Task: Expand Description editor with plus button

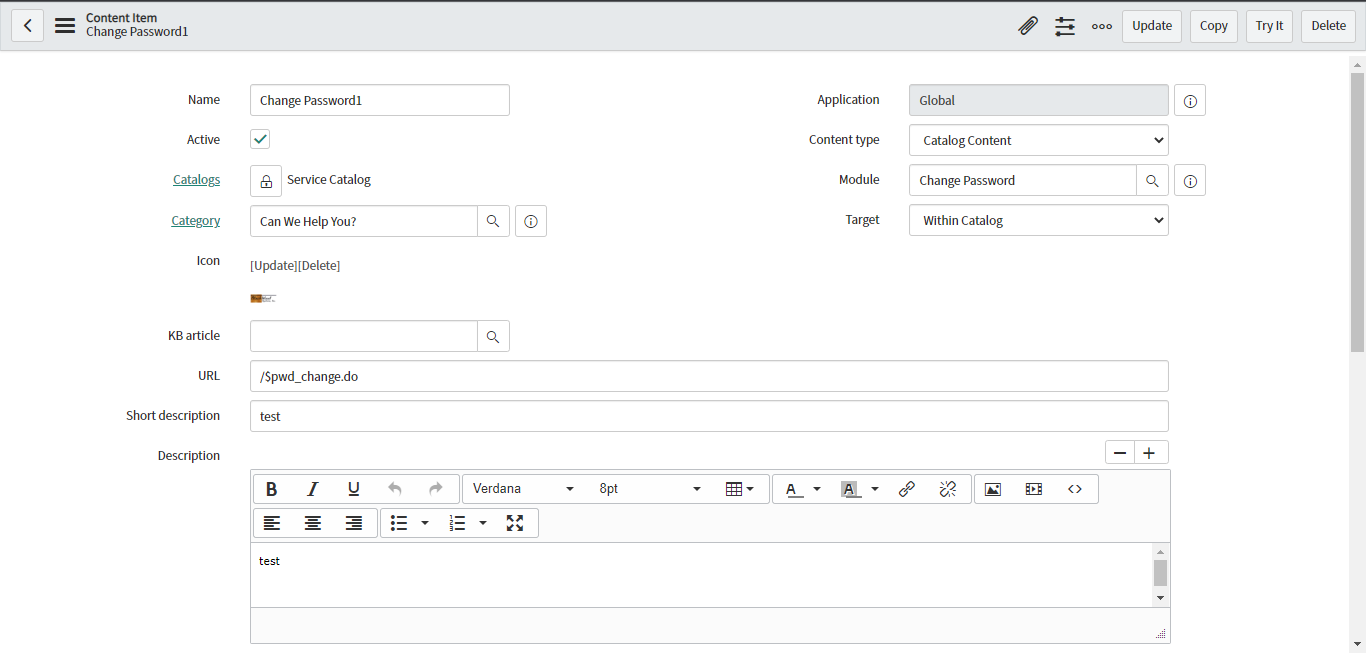Action: 1150,453
